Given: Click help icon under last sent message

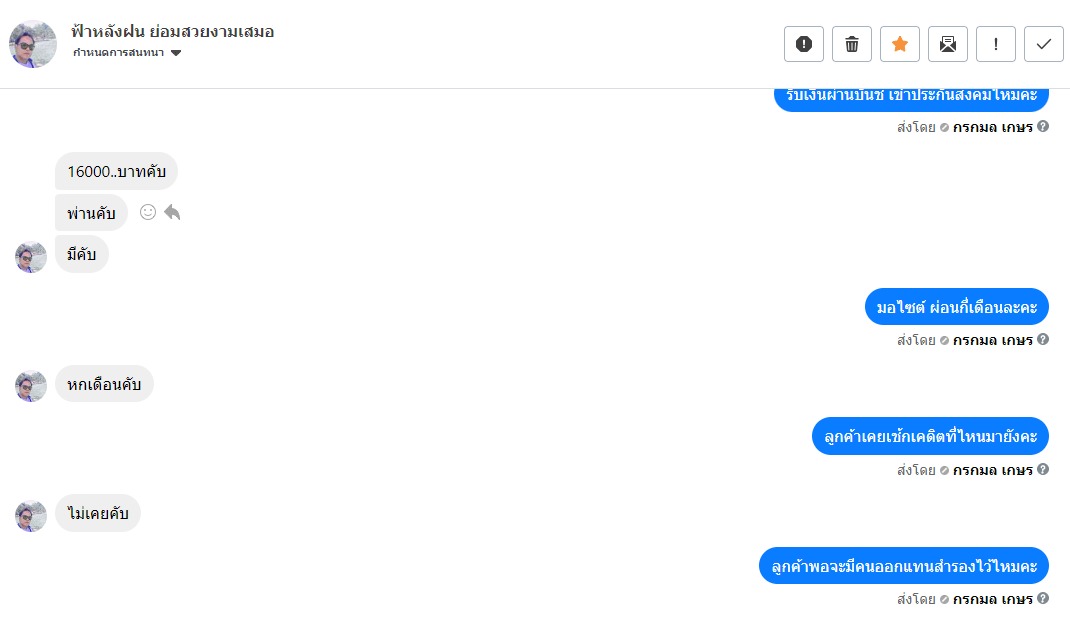Looking at the screenshot, I should coord(1043,599).
